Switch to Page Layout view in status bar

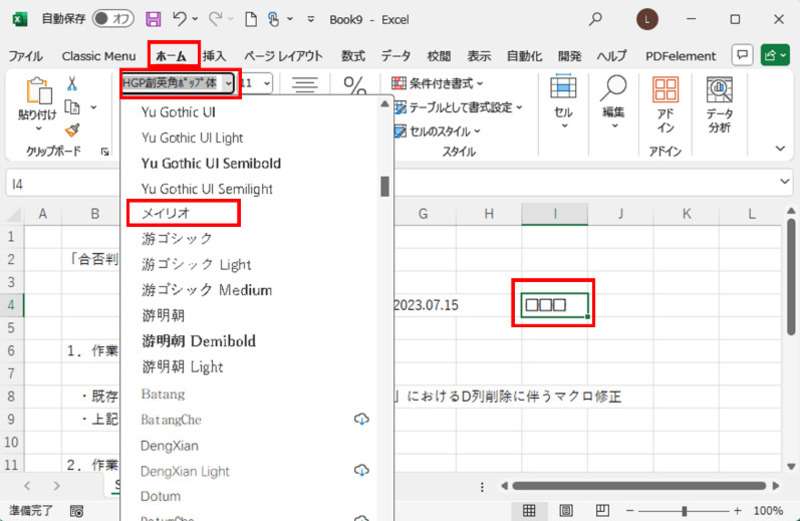click(566, 511)
